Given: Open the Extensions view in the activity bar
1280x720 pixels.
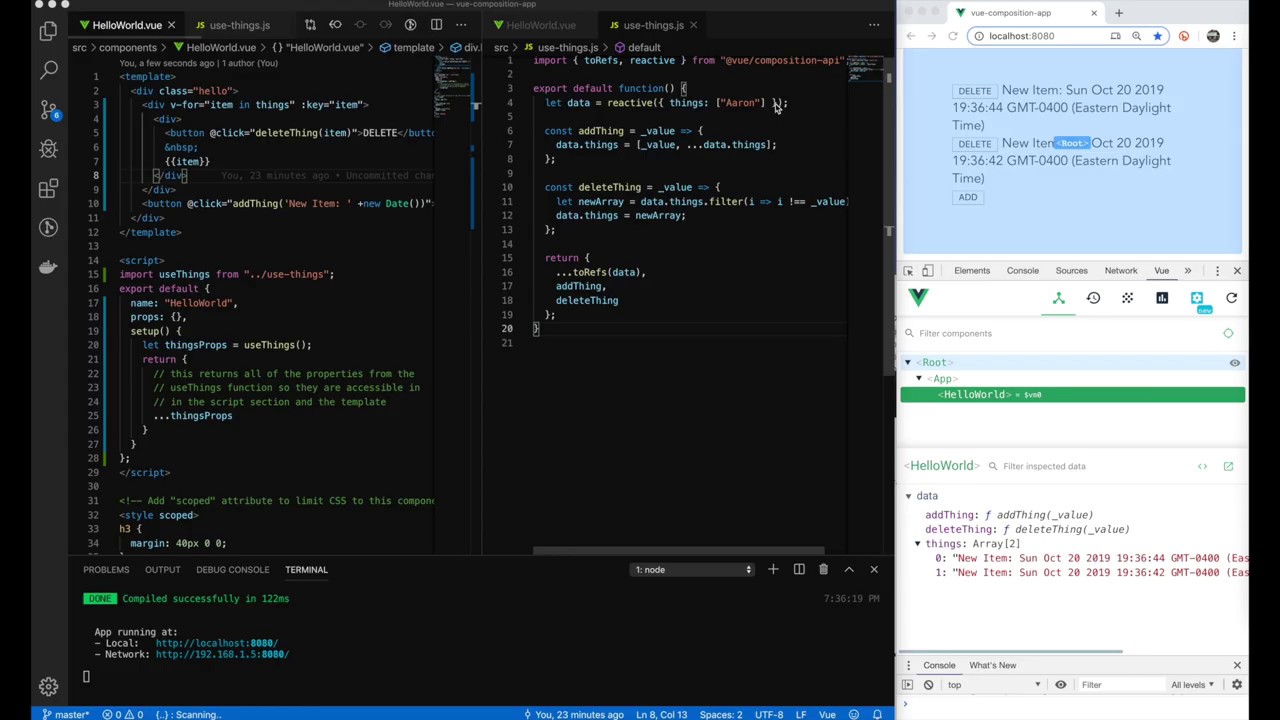Looking at the screenshot, I should (48, 188).
